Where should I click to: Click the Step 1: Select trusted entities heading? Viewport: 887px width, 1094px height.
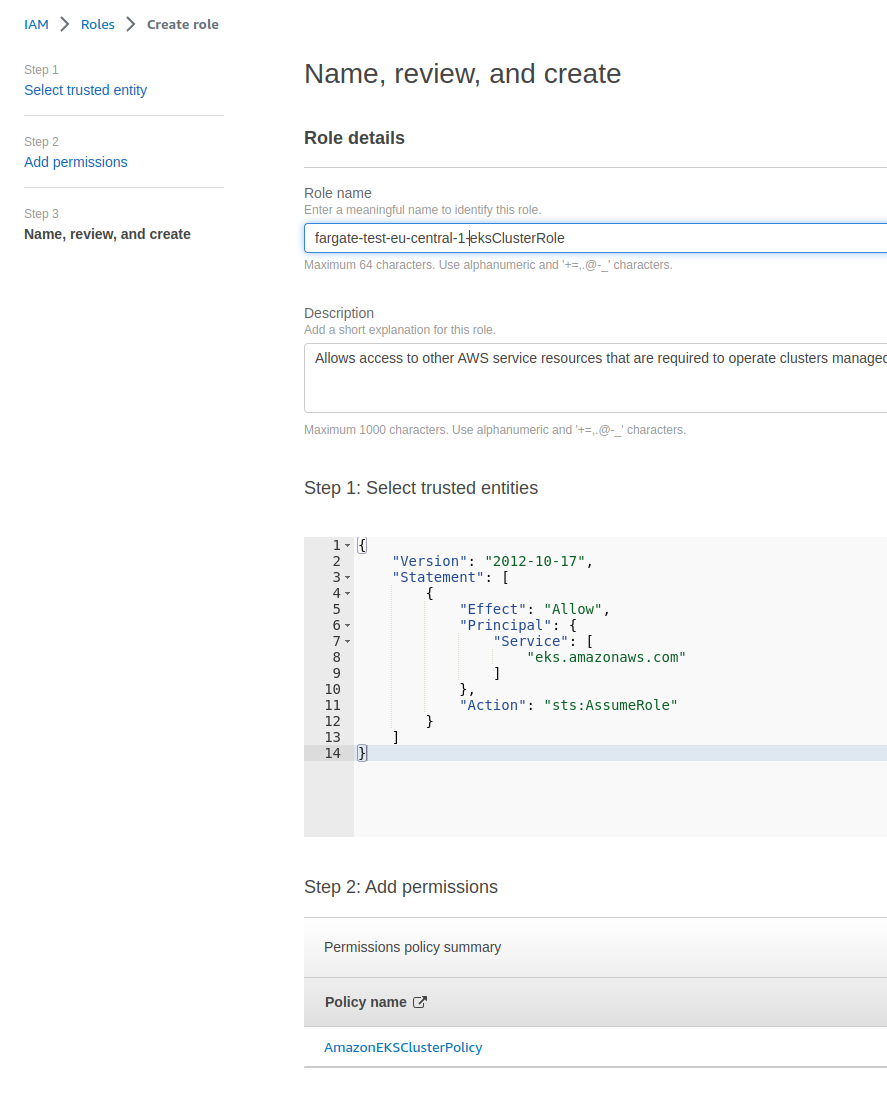pyautogui.click(x=421, y=488)
